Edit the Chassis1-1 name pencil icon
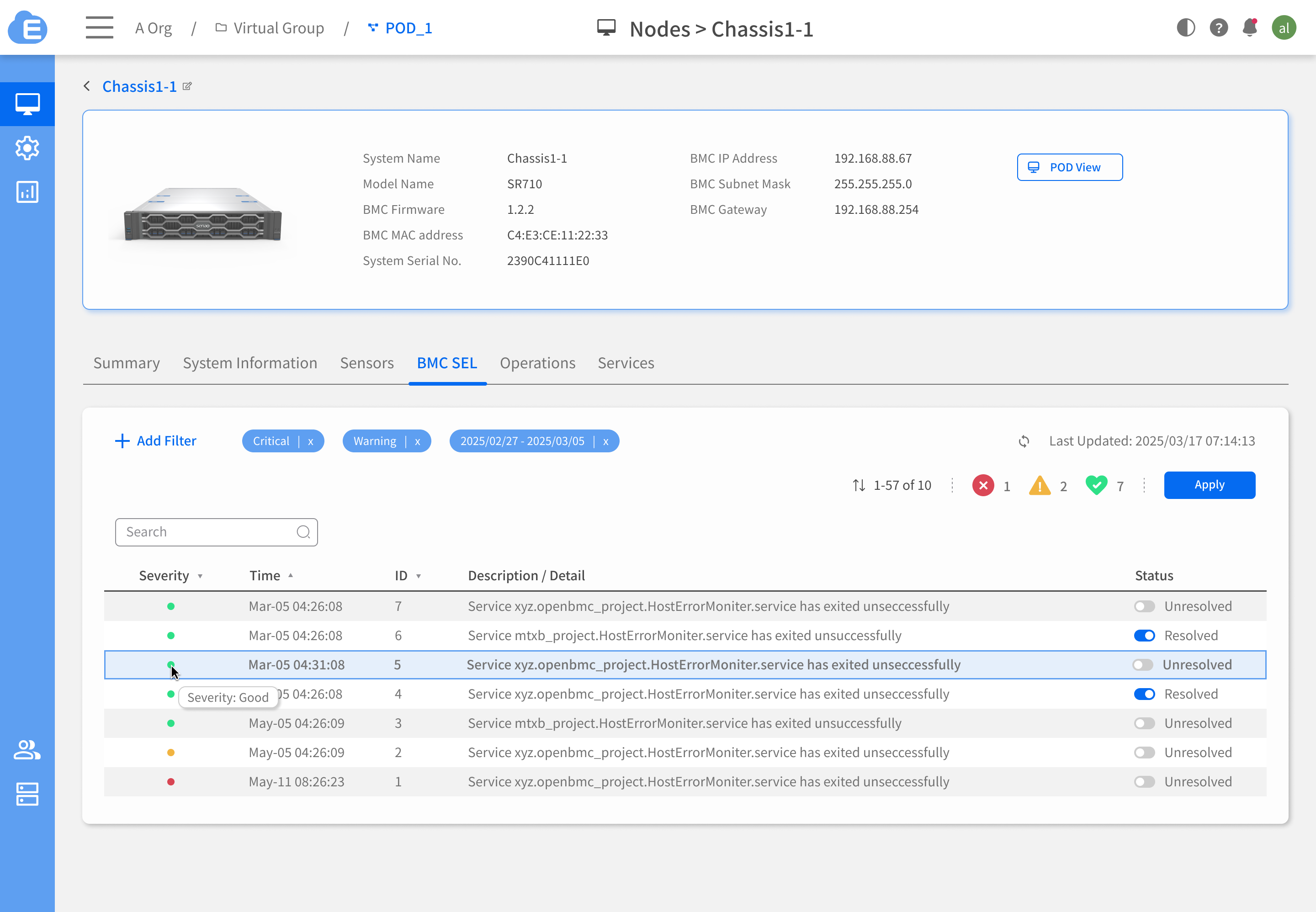The height and width of the screenshot is (912, 1316). tap(187, 86)
